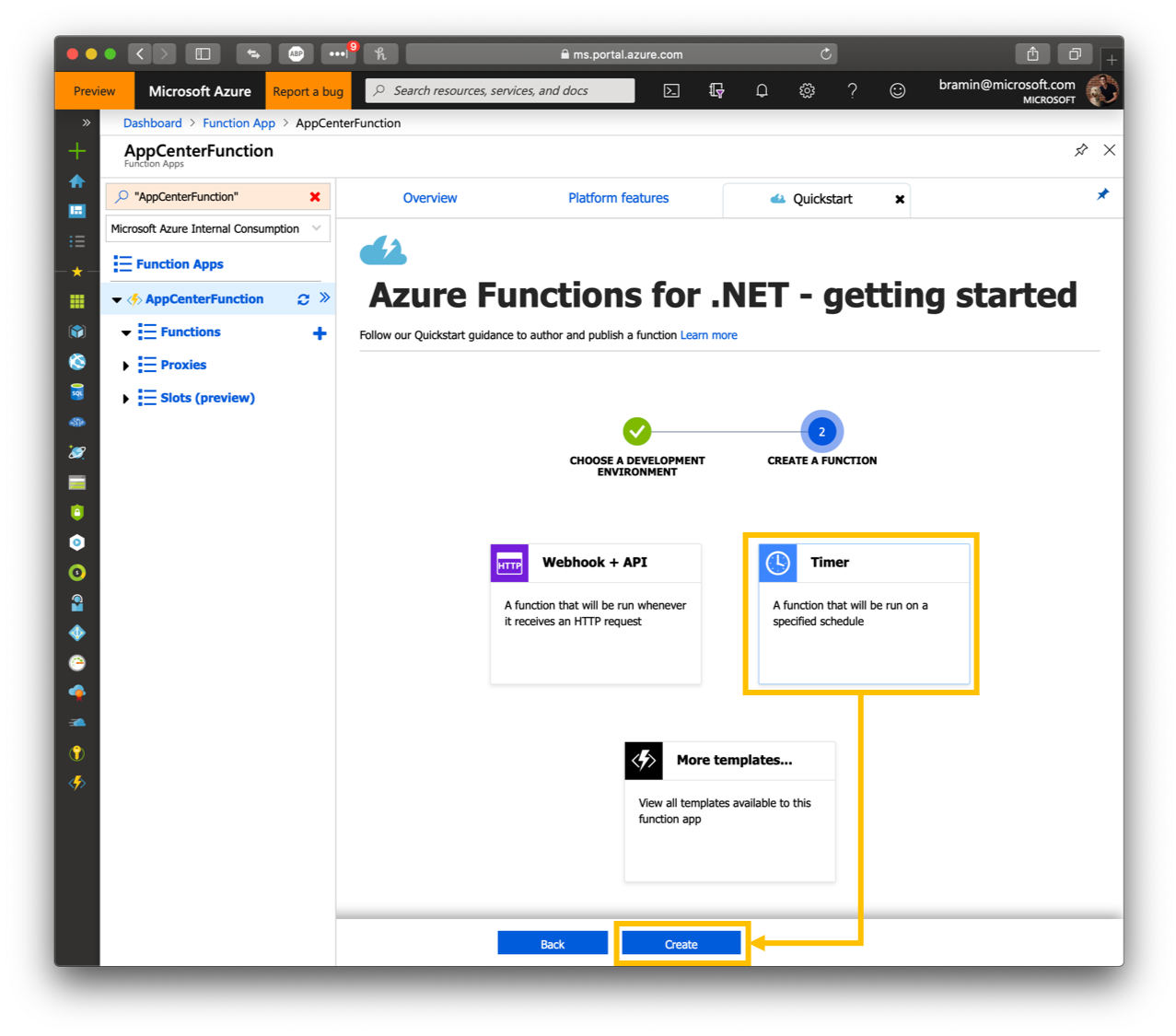Image resolution: width=1176 pixels, height=1036 pixels.
Task: Click Safari Share button
Action: click(x=1032, y=54)
